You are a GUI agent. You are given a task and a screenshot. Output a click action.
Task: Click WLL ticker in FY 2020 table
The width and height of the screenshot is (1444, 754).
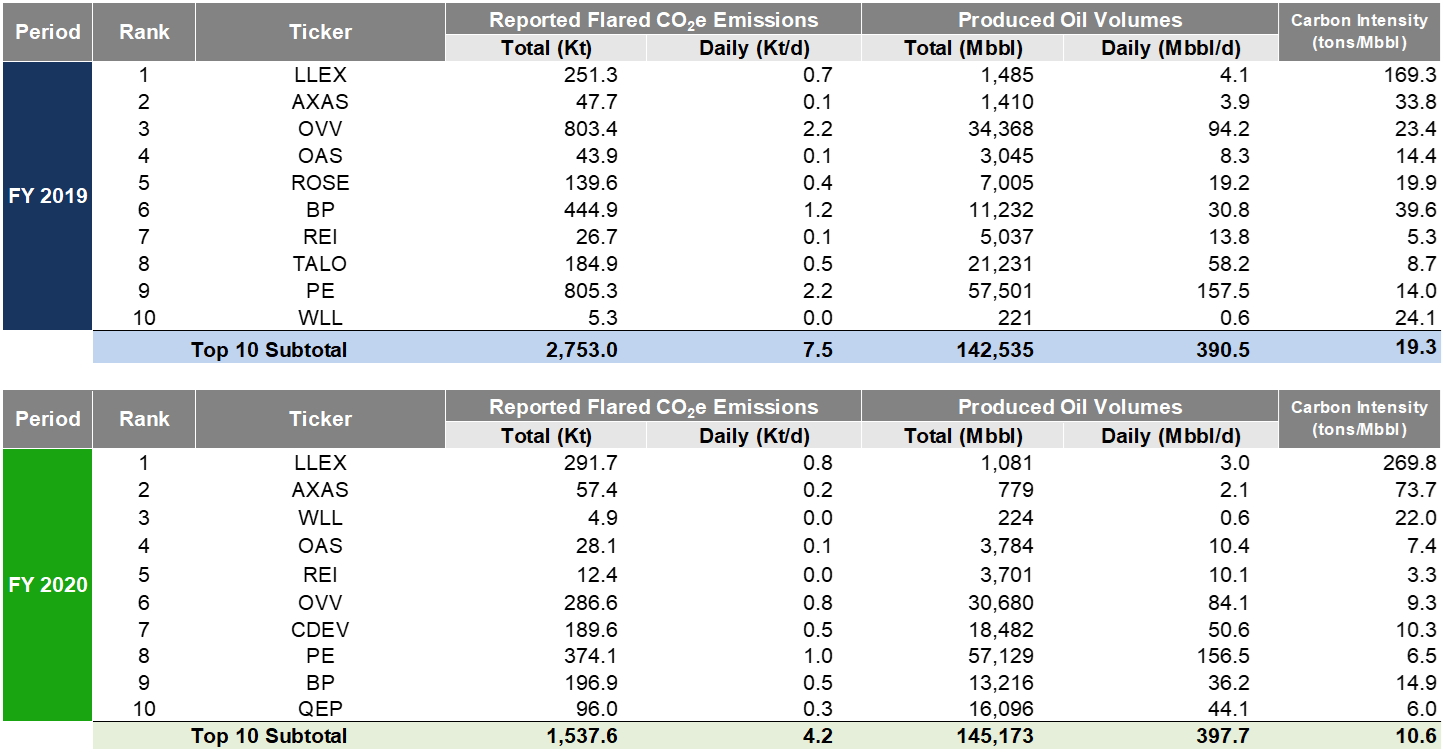[320, 517]
